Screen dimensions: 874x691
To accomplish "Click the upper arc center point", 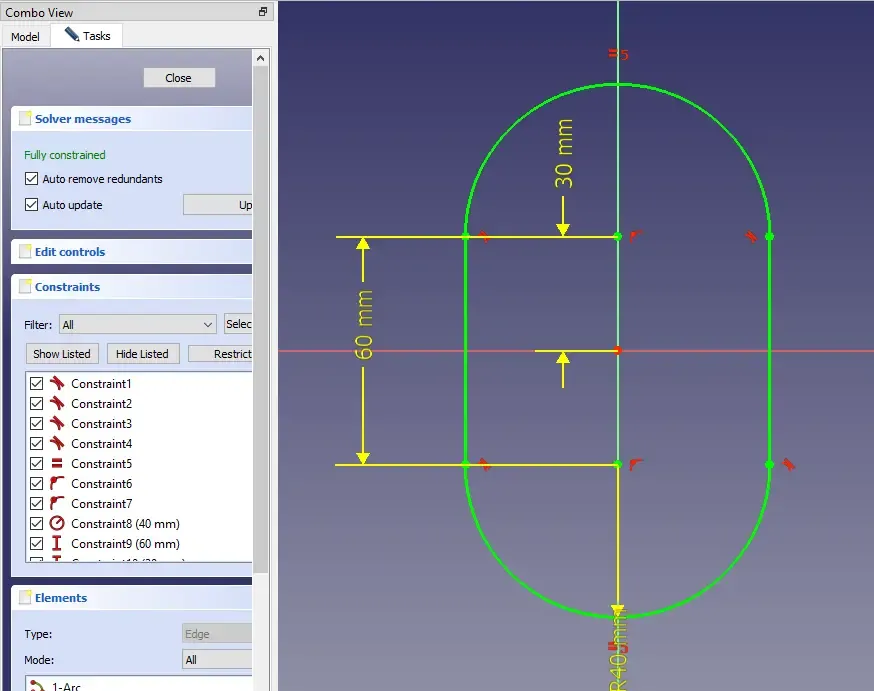I will click(x=618, y=236).
